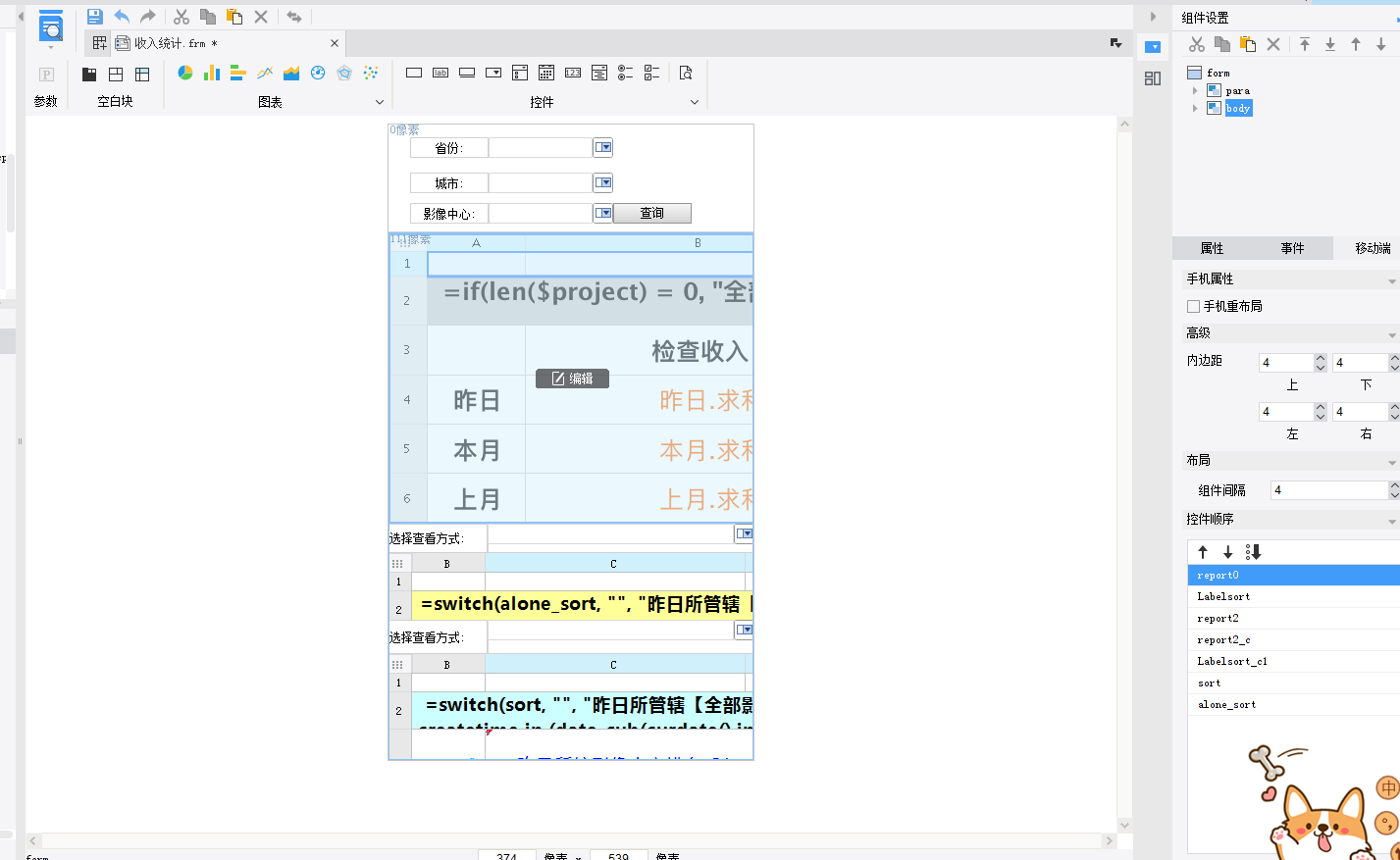Insert a gauge meter chart

(318, 73)
